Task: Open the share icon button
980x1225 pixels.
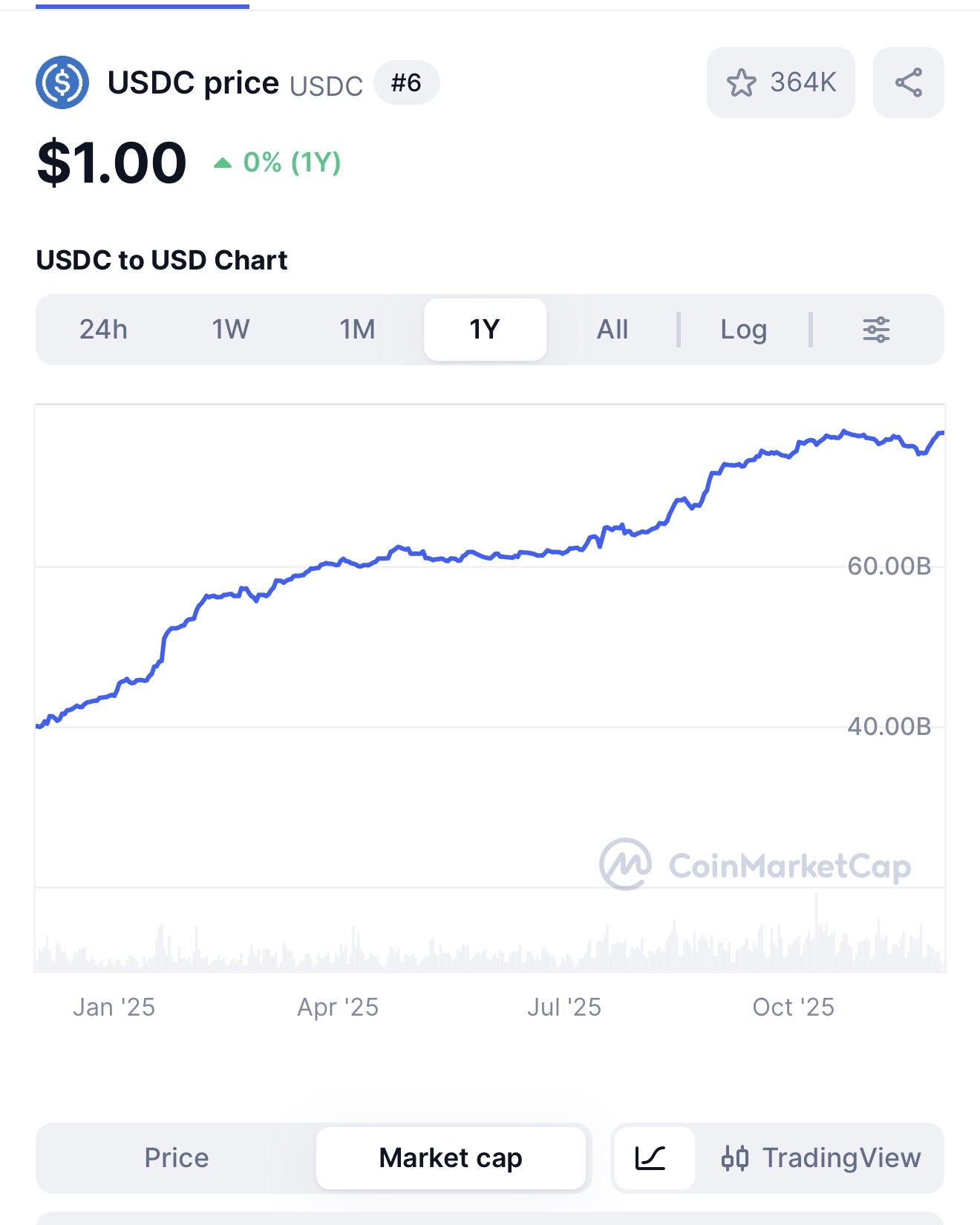Action: pos(908,82)
